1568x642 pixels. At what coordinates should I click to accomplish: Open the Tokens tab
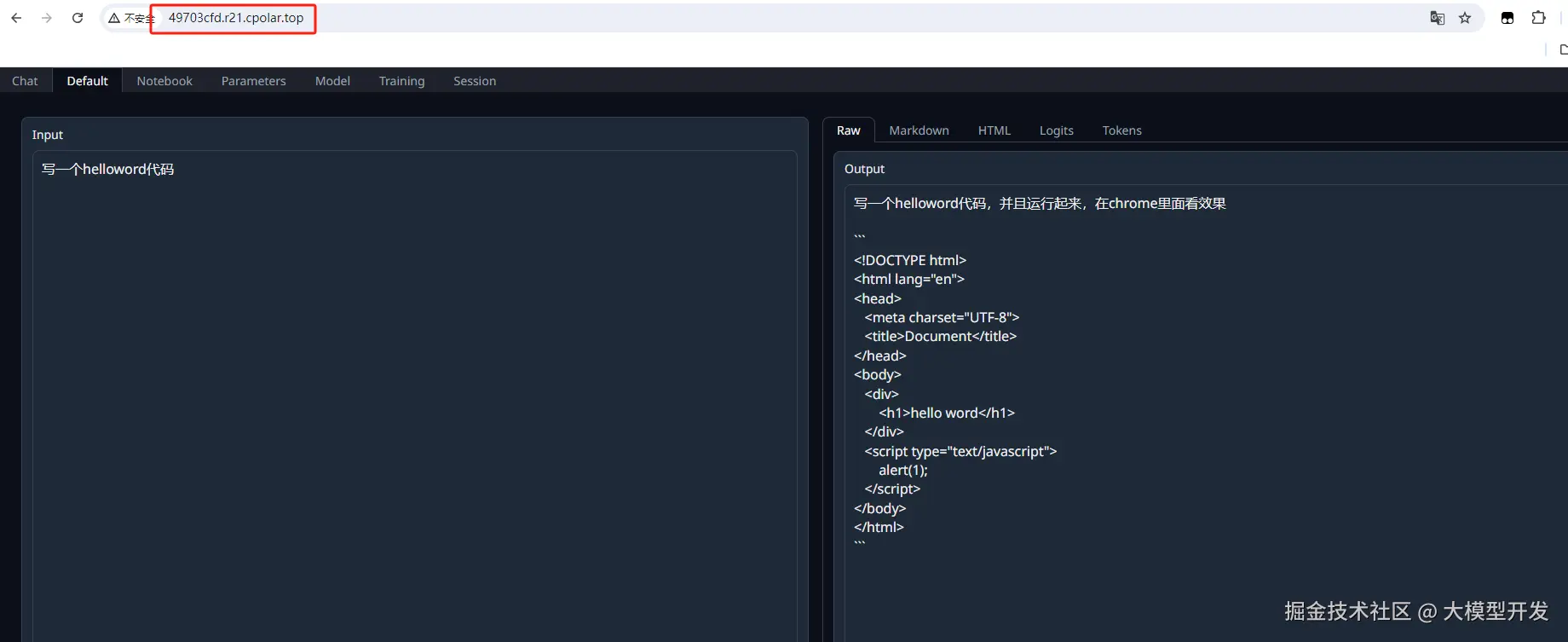click(1122, 130)
